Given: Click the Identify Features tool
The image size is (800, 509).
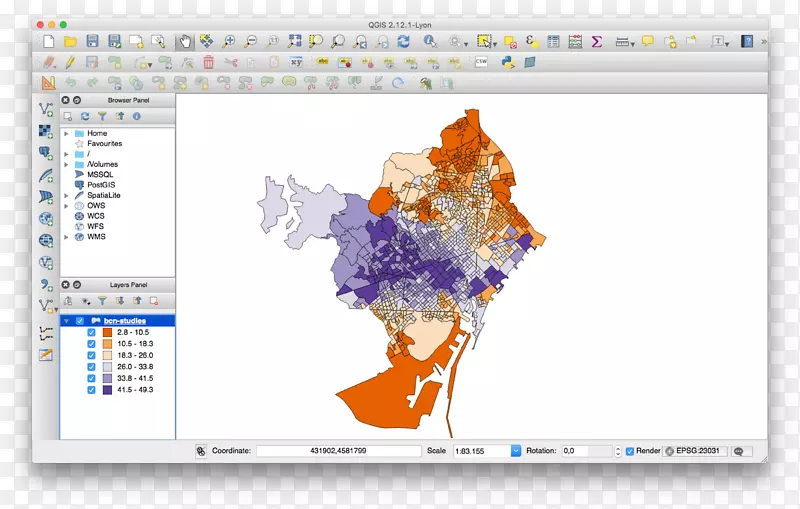Looking at the screenshot, I should pos(430,42).
